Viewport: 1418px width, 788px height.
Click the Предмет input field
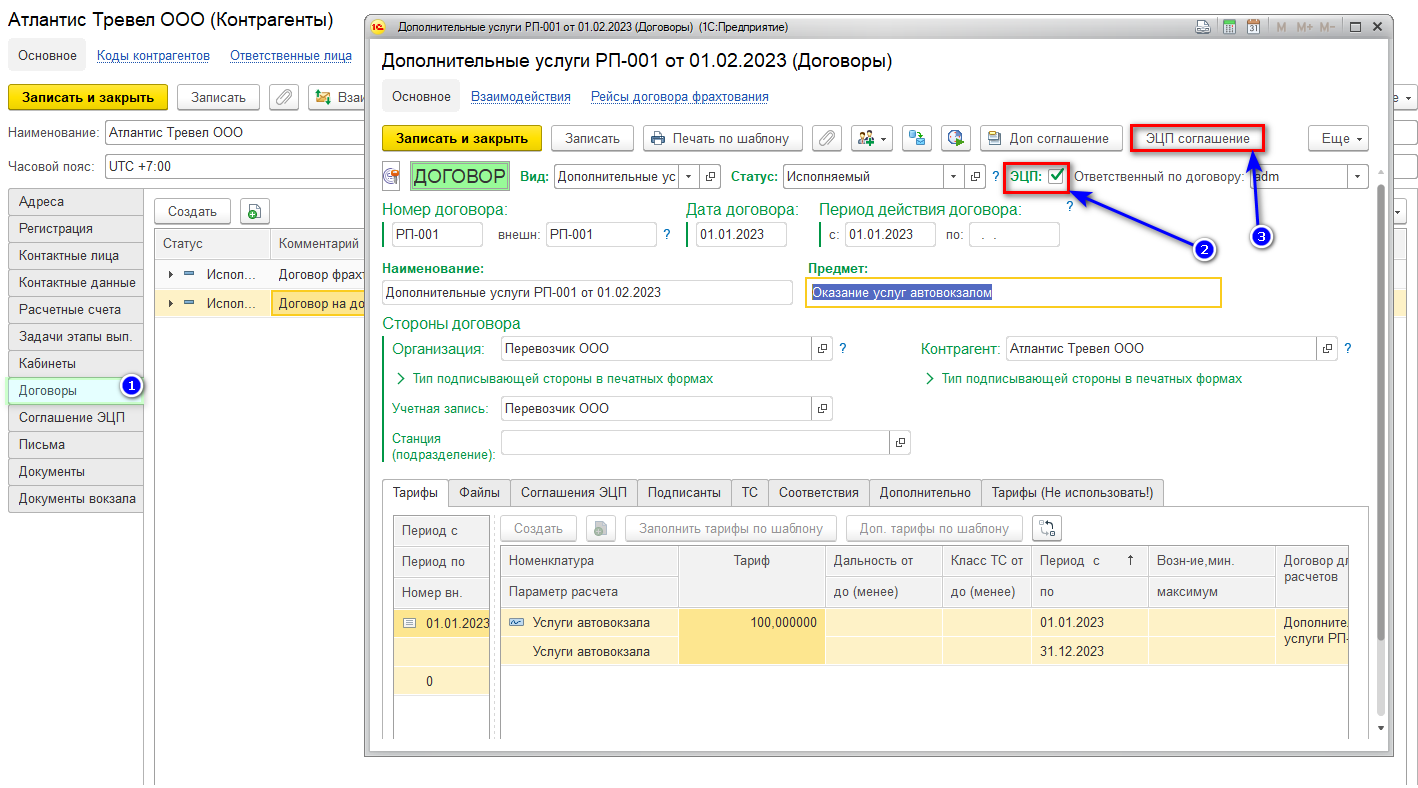[x=1013, y=292]
